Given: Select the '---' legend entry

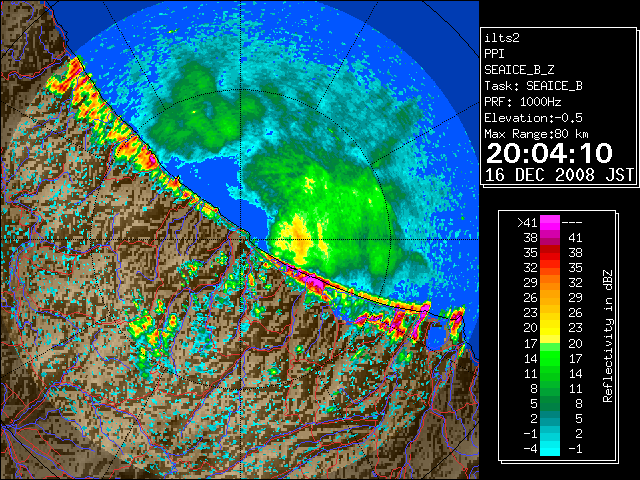Looking at the screenshot, I should (x=572, y=223).
